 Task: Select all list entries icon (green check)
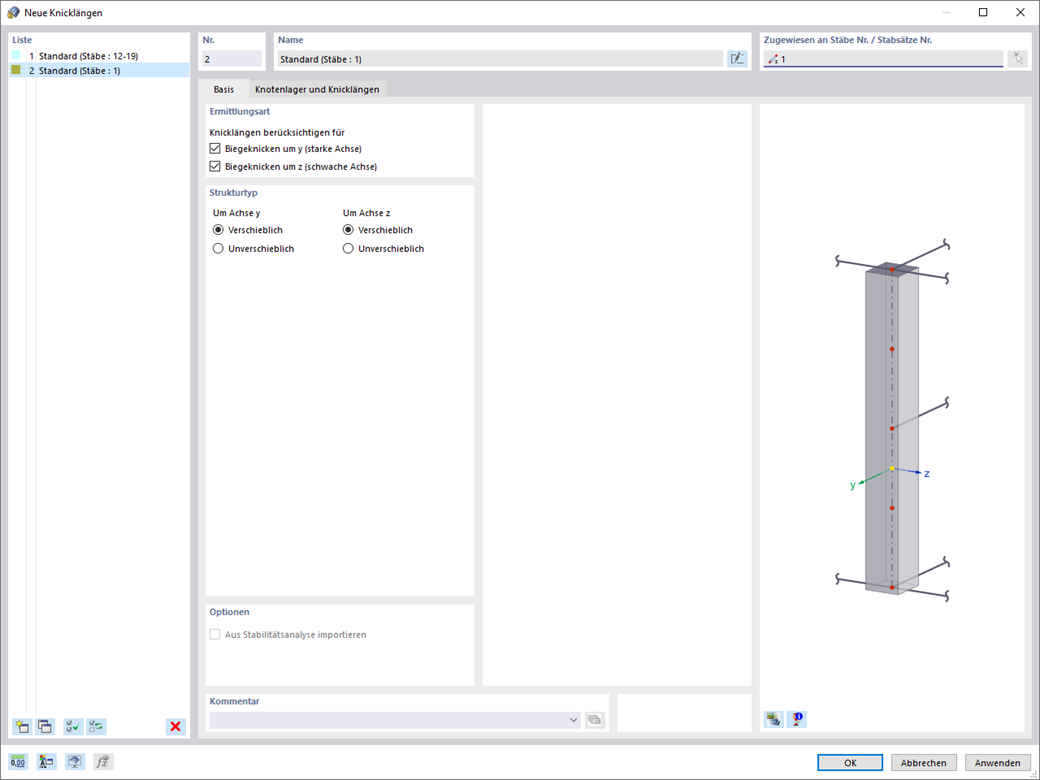(73, 726)
